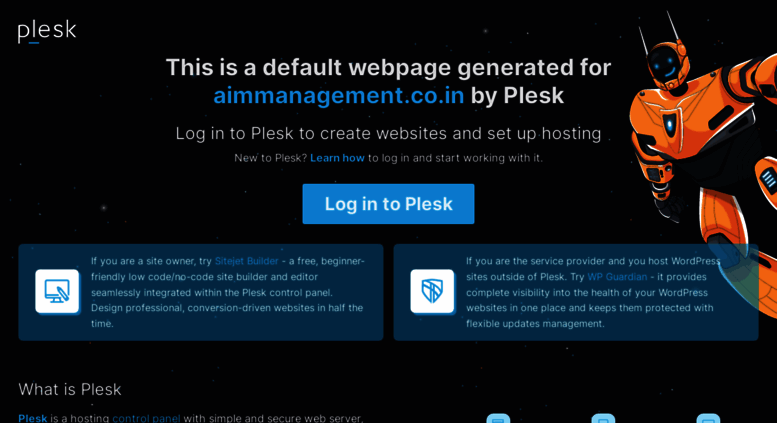
Task: Click the Plesk link in bottom paragraph
Action: (x=33, y=418)
